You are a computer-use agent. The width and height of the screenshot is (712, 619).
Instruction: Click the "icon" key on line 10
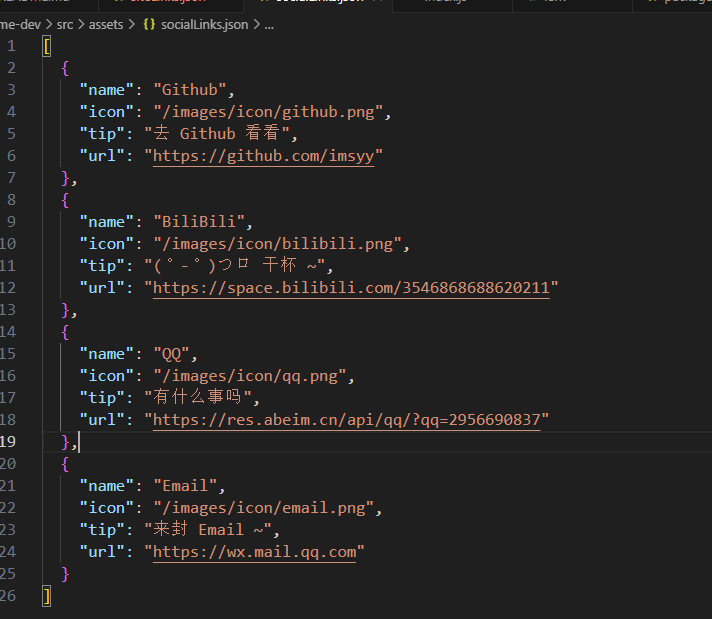(107, 244)
